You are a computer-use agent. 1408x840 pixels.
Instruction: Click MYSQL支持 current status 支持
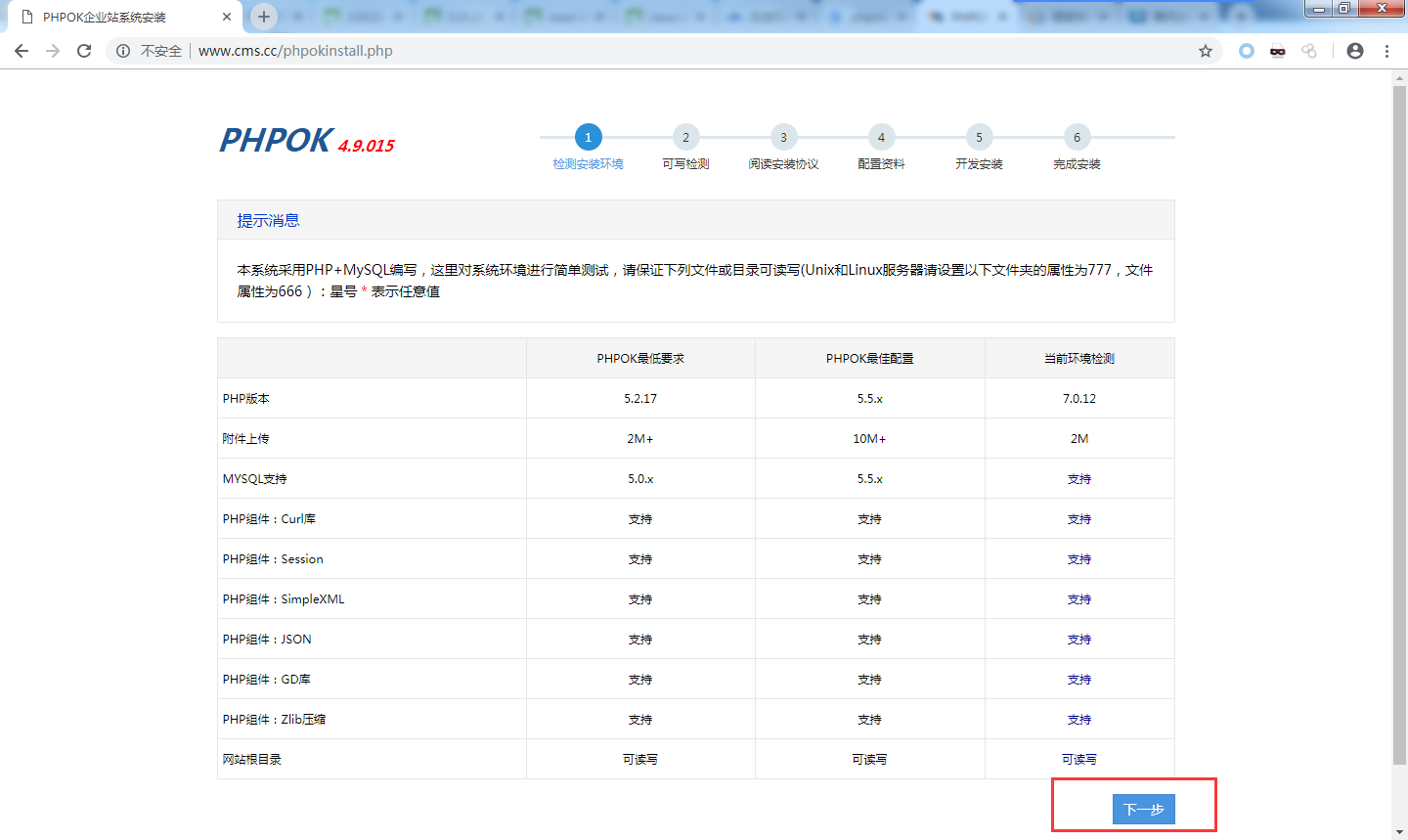pos(1079,479)
